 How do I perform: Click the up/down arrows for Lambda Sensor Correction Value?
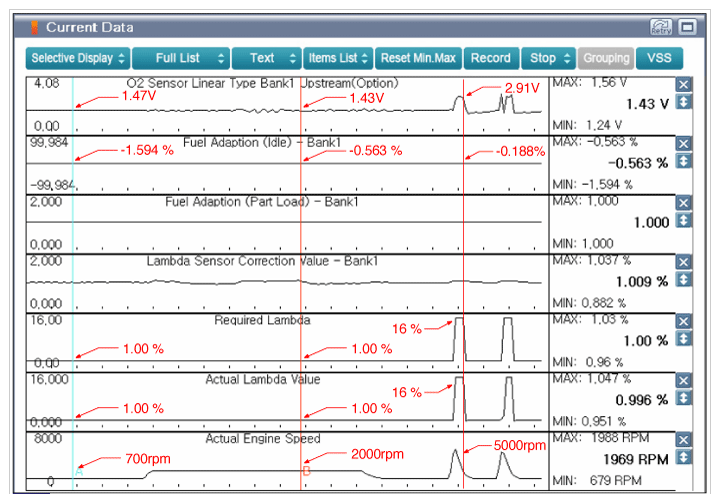684,279
